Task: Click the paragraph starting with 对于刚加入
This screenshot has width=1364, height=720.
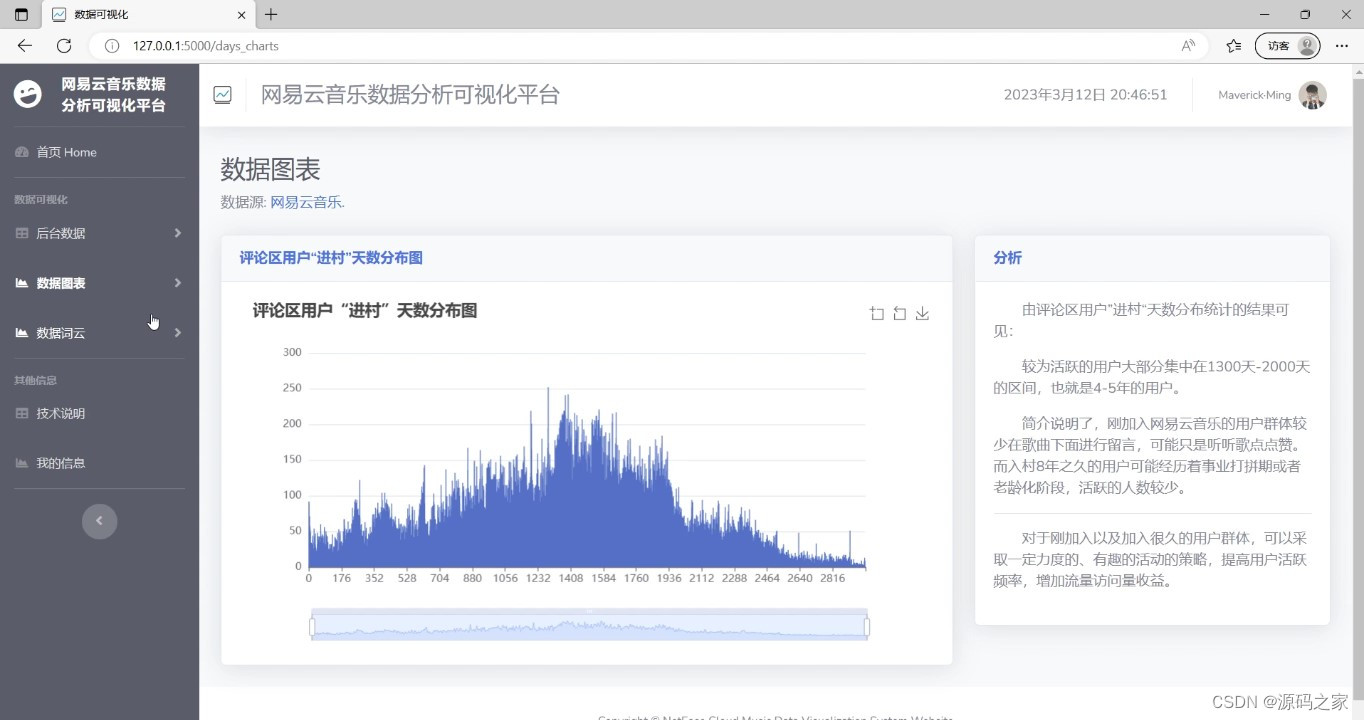Action: point(1152,559)
